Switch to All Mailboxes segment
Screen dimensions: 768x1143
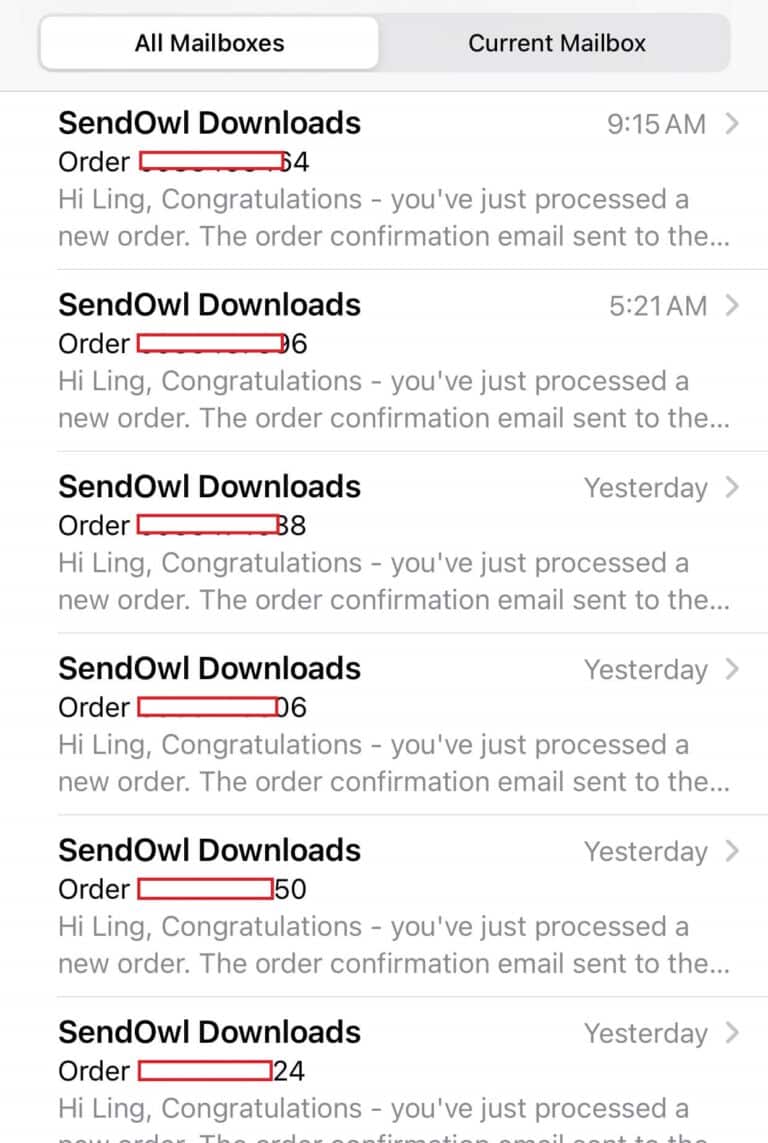[209, 43]
